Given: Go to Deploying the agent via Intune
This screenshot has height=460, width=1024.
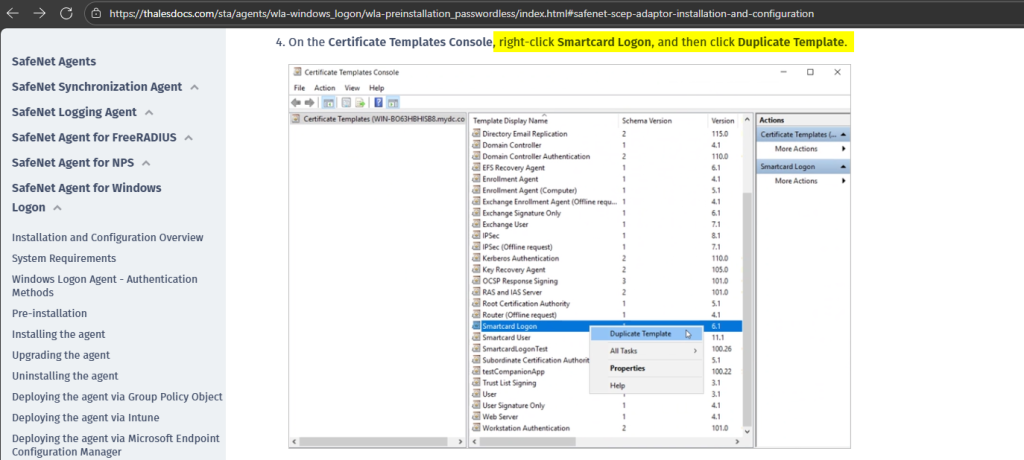Looking at the screenshot, I should pyautogui.click(x=85, y=417).
